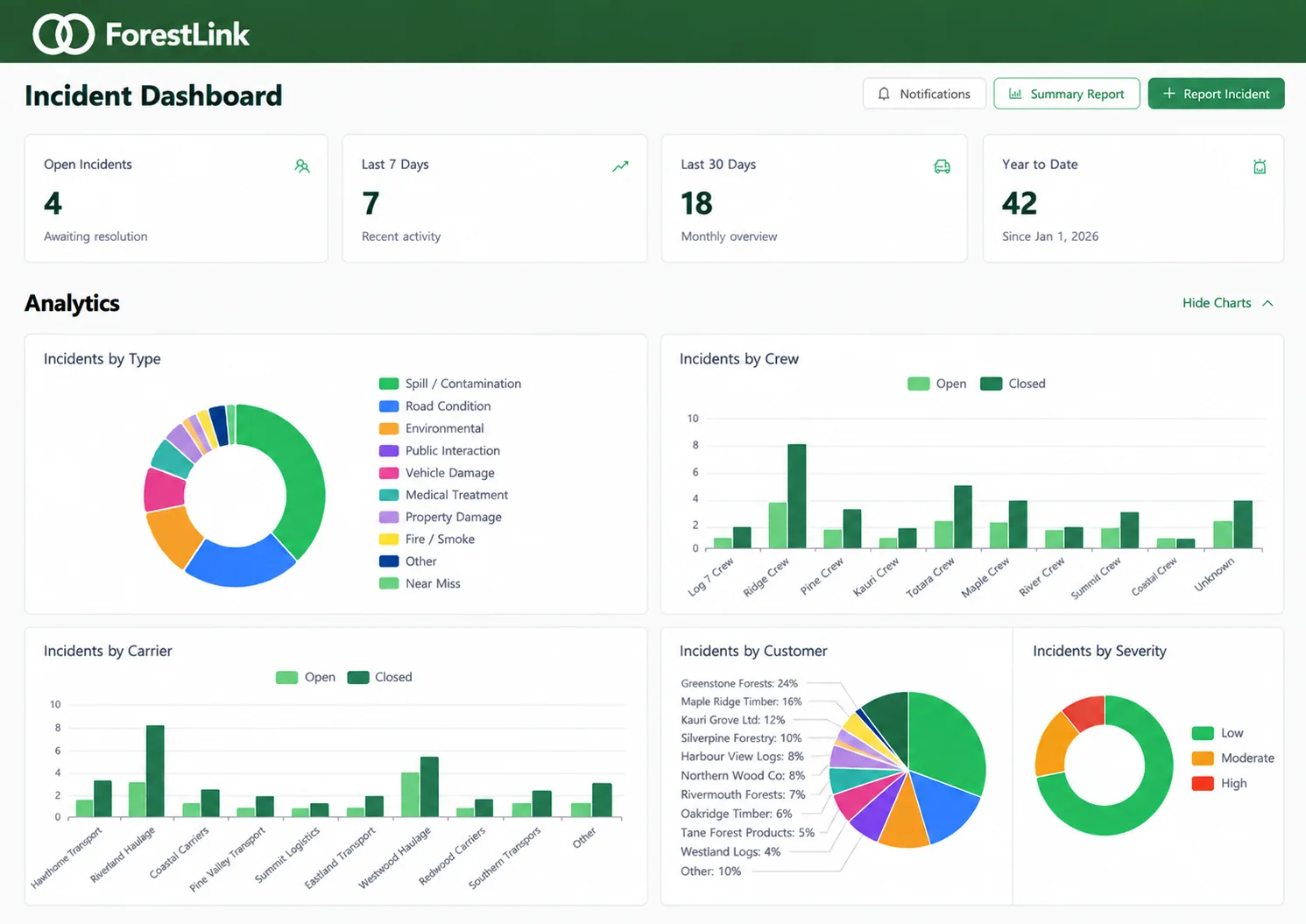Screen dimensions: 1306x924
Task: Click the Year to Date value 42
Action: point(1020,203)
